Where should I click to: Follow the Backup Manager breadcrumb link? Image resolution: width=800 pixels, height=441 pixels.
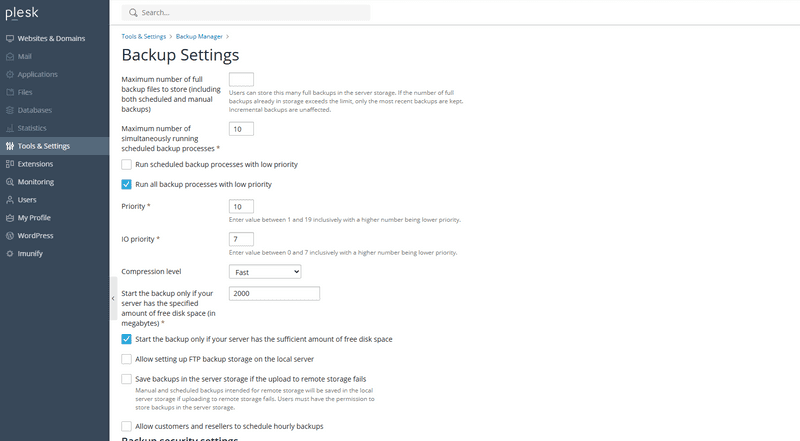tap(199, 36)
